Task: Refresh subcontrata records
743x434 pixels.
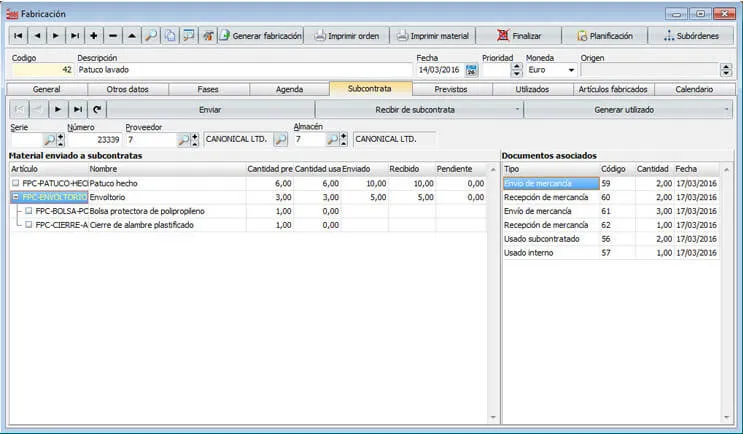Action: tap(97, 109)
